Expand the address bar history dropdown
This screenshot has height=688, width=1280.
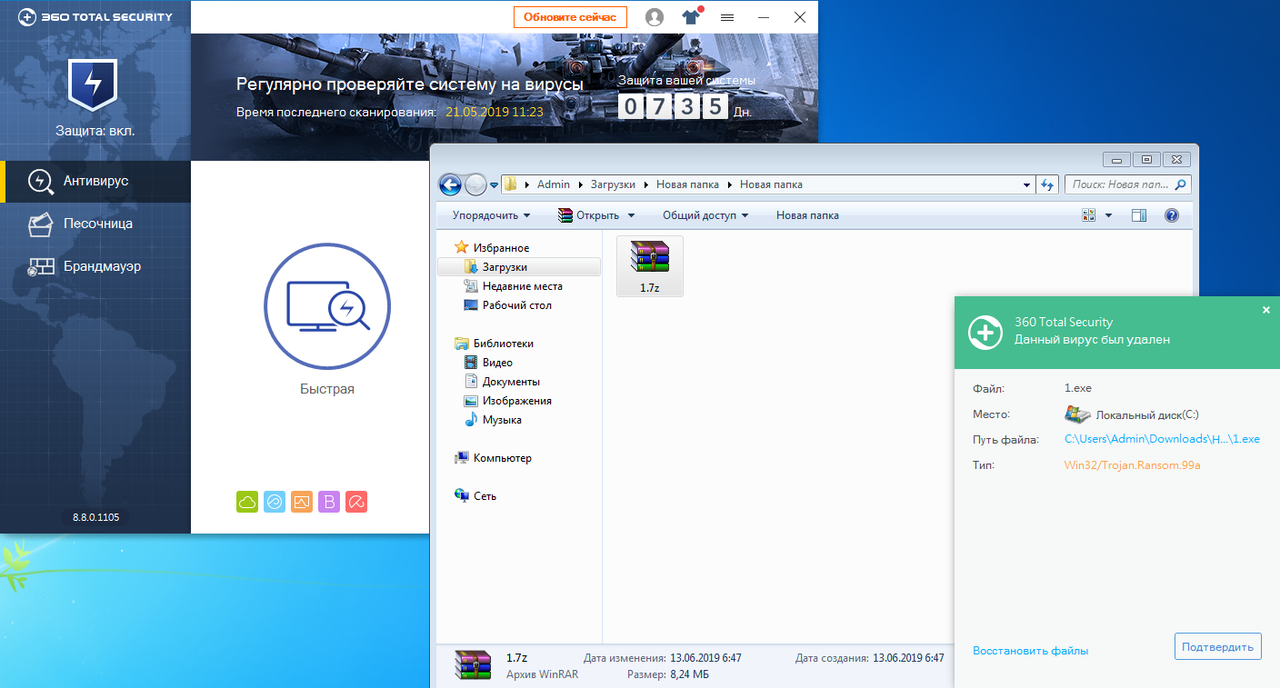click(x=1027, y=184)
